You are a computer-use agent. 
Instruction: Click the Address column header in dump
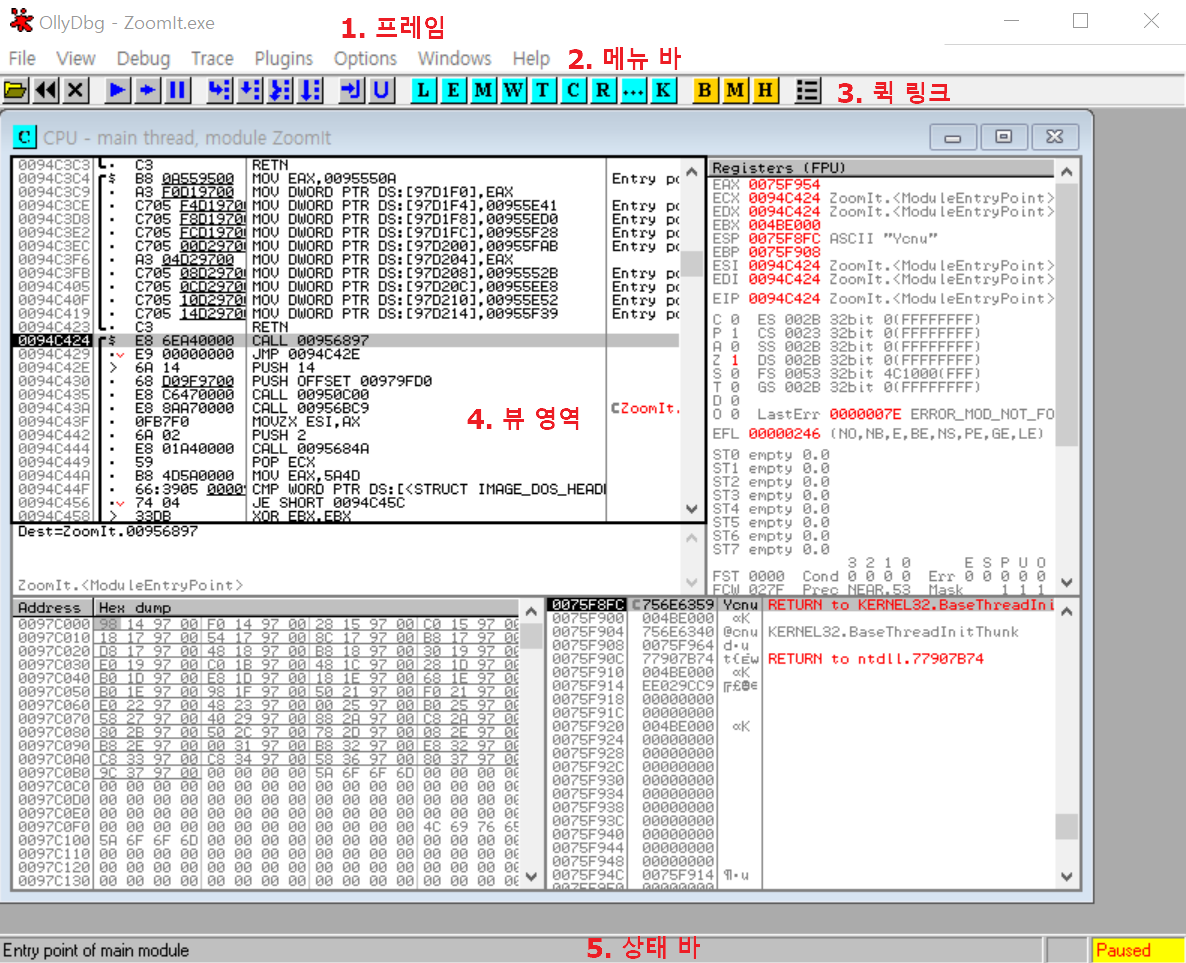[x=52, y=607]
